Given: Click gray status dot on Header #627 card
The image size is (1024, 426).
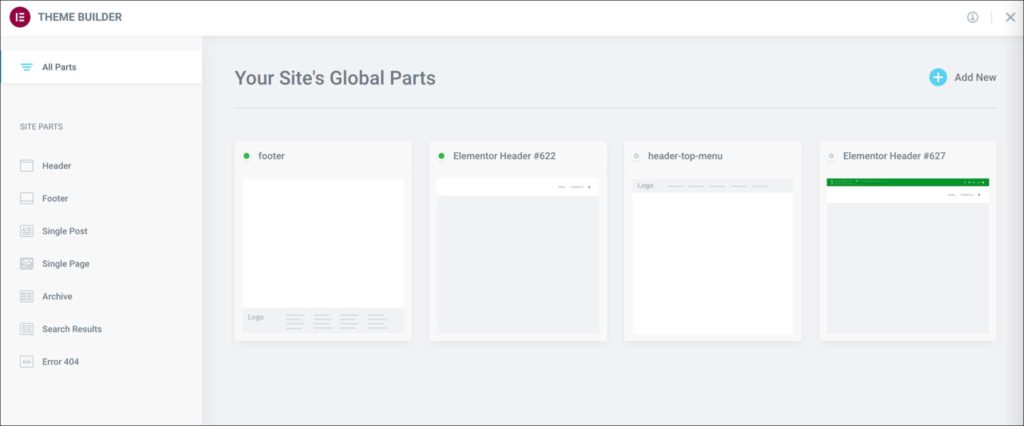Looking at the screenshot, I should pyautogui.click(x=831, y=156).
